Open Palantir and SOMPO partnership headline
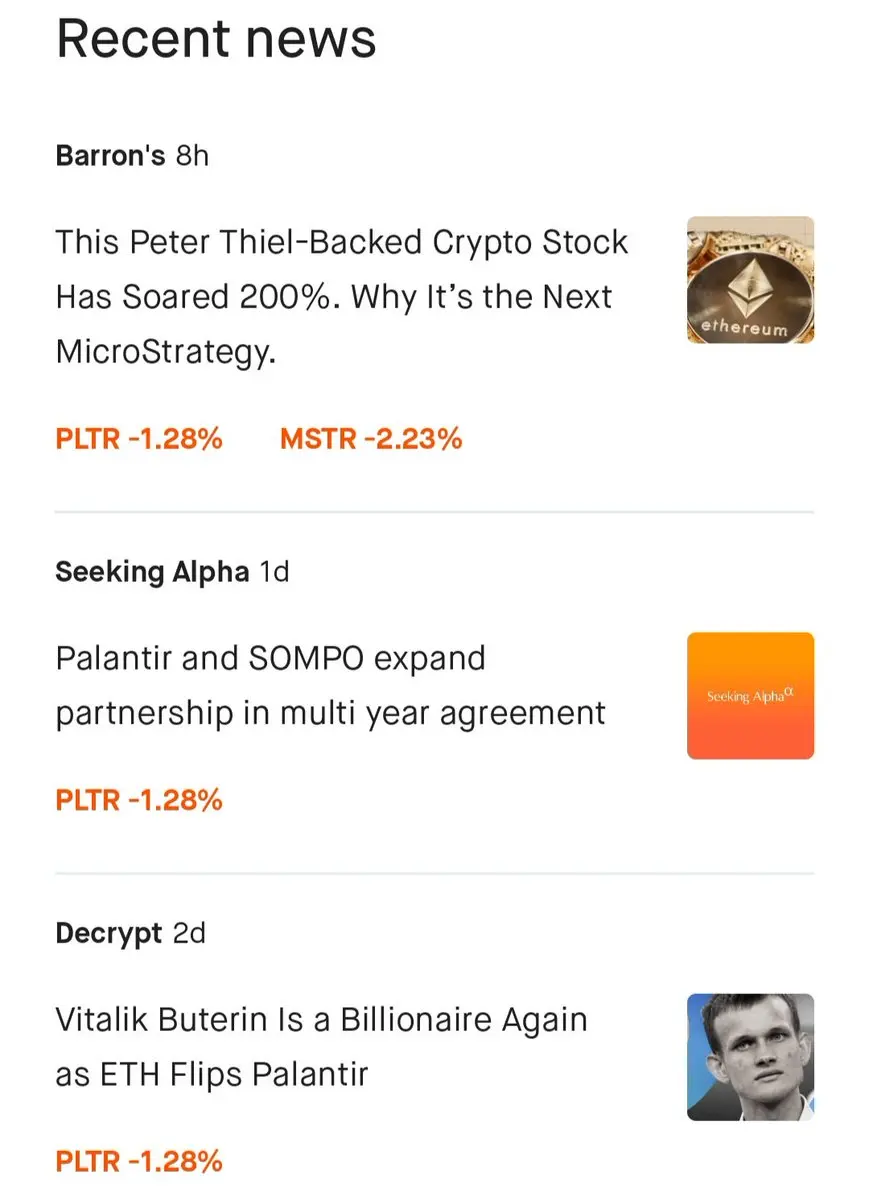Viewport: 869px width, 1200px height. coord(330,686)
